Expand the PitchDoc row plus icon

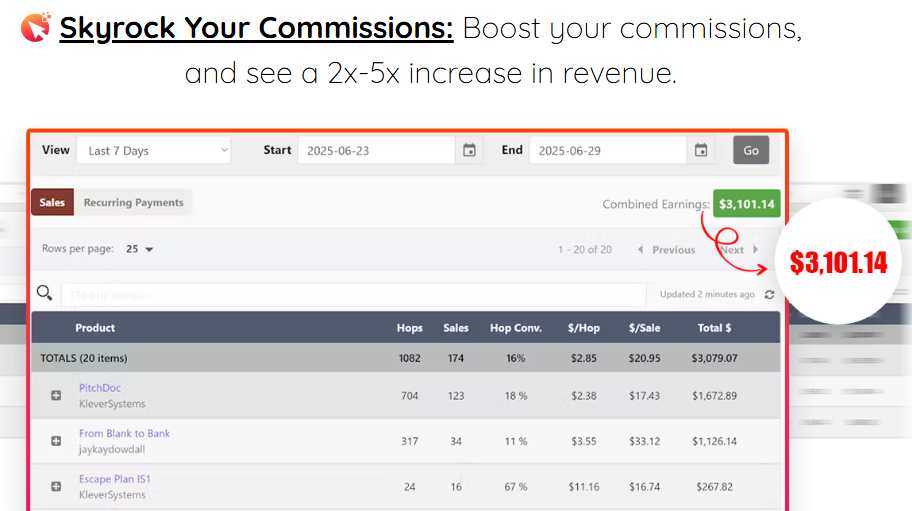[56, 396]
